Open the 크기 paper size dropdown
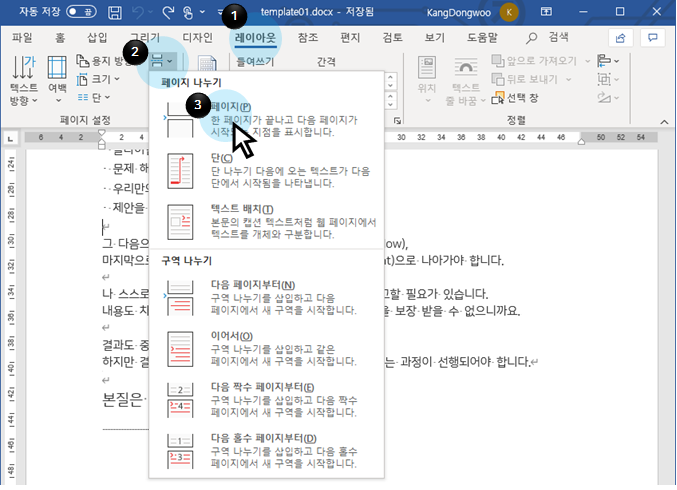677x490 pixels. [x=98, y=79]
